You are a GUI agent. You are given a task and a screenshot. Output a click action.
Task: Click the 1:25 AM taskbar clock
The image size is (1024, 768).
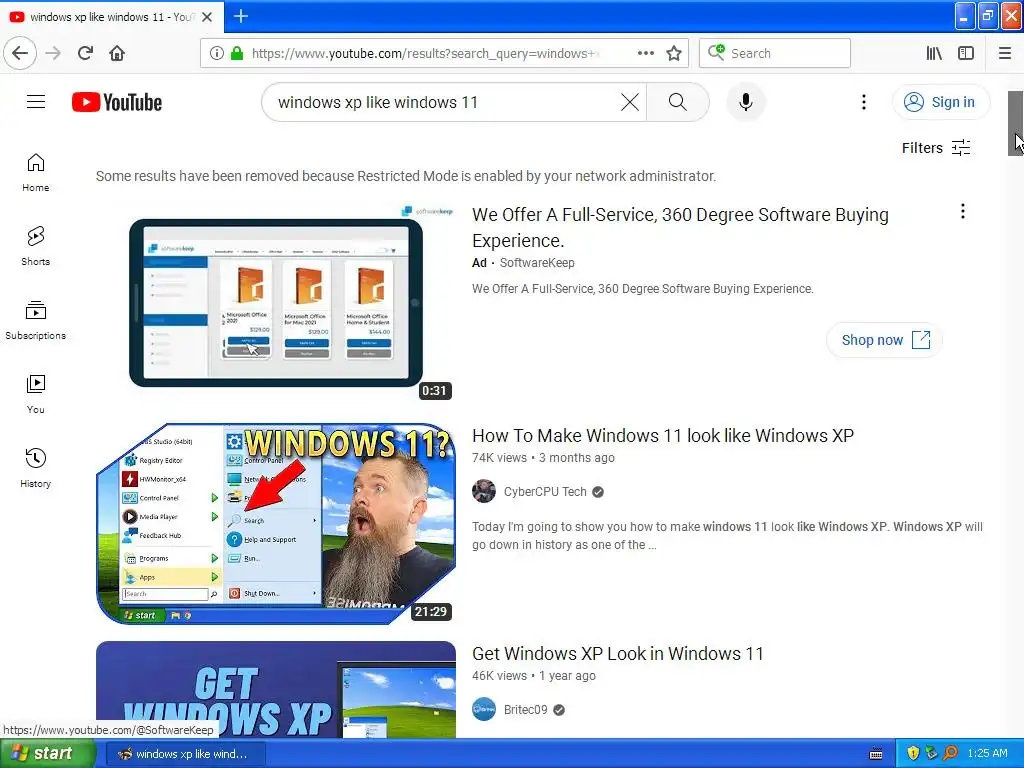(987, 753)
